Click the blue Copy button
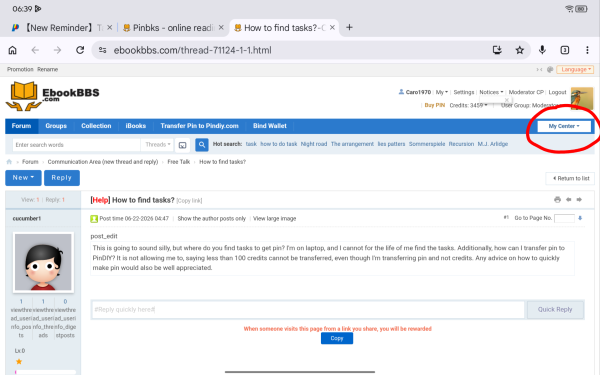The height and width of the screenshot is (375, 600). pos(337,338)
